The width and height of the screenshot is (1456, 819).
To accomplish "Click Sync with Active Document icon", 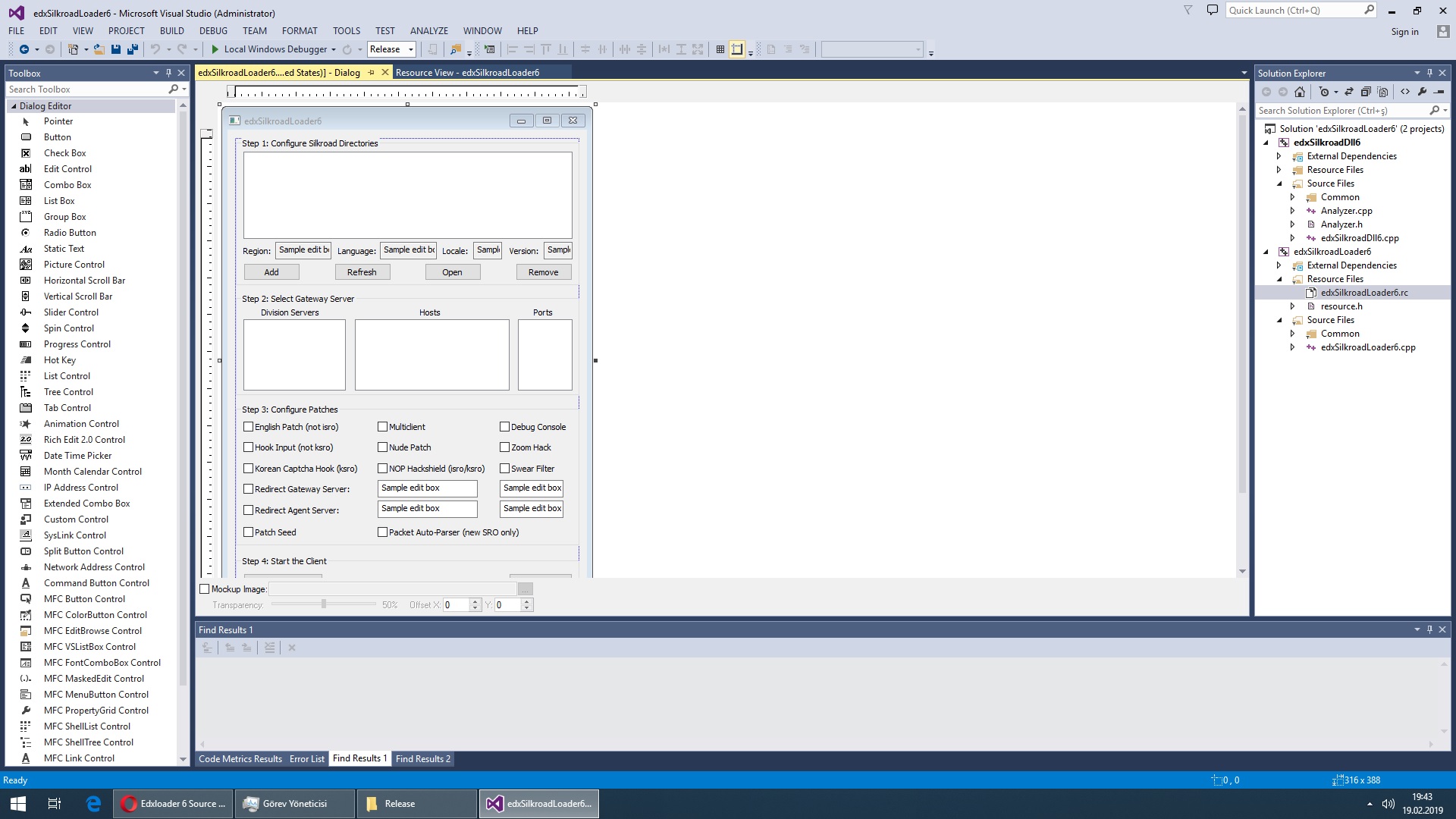I will click(x=1349, y=92).
